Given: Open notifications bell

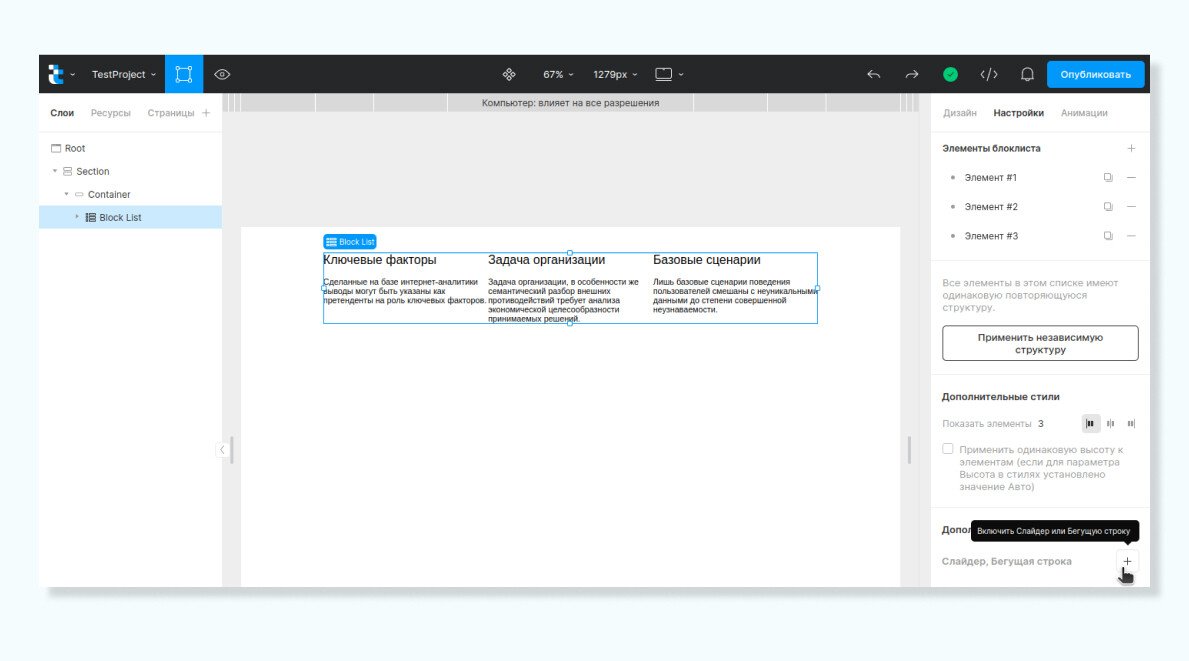Looking at the screenshot, I should click(x=1027, y=74).
